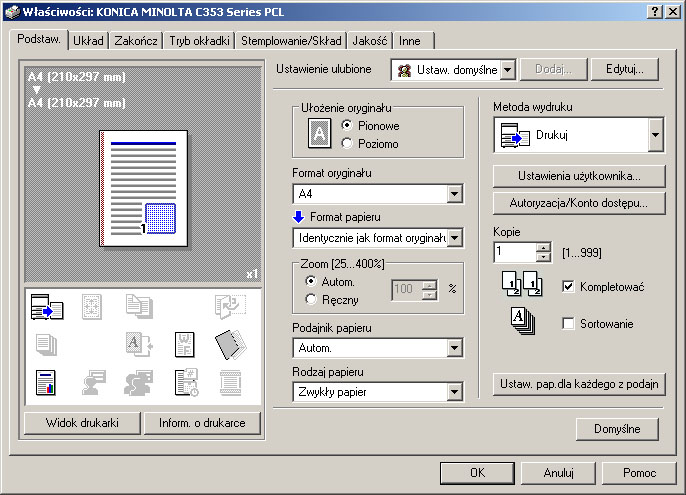Screen dimensions: 686x495
Task: Click the grayed page-fit arrows icon
Action: [92, 306]
